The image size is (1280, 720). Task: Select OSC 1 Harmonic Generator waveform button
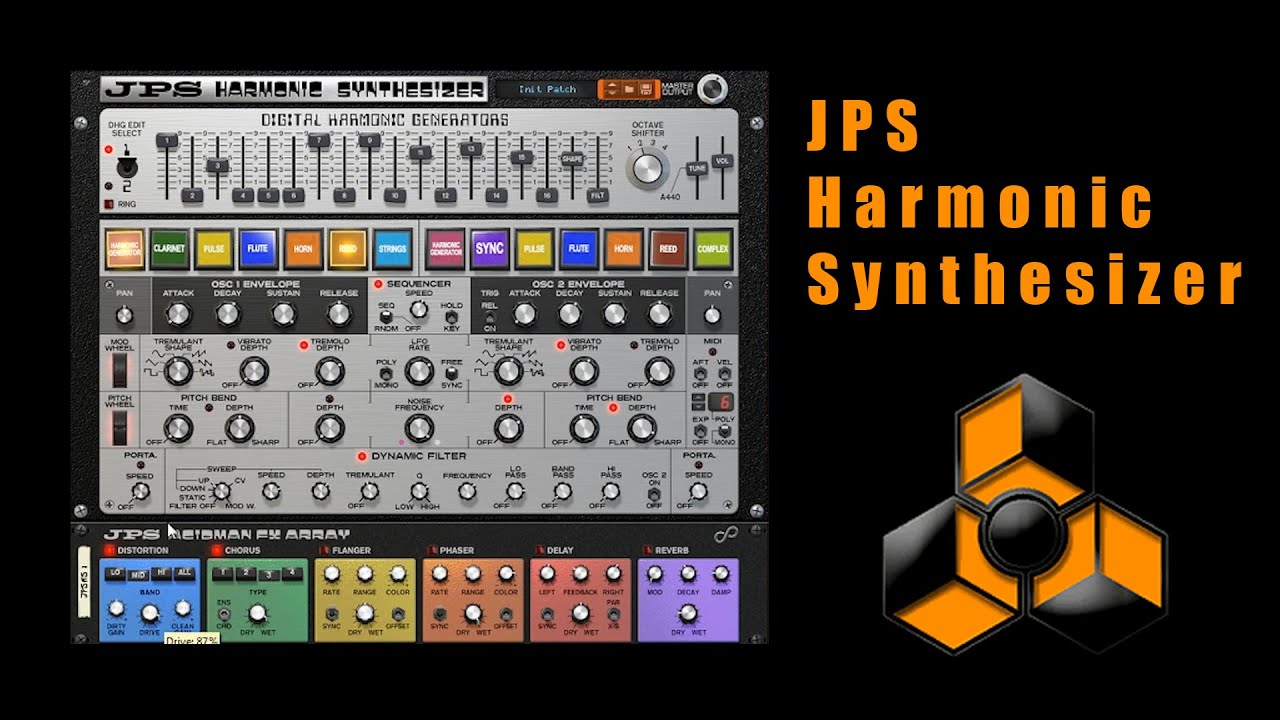(125, 248)
